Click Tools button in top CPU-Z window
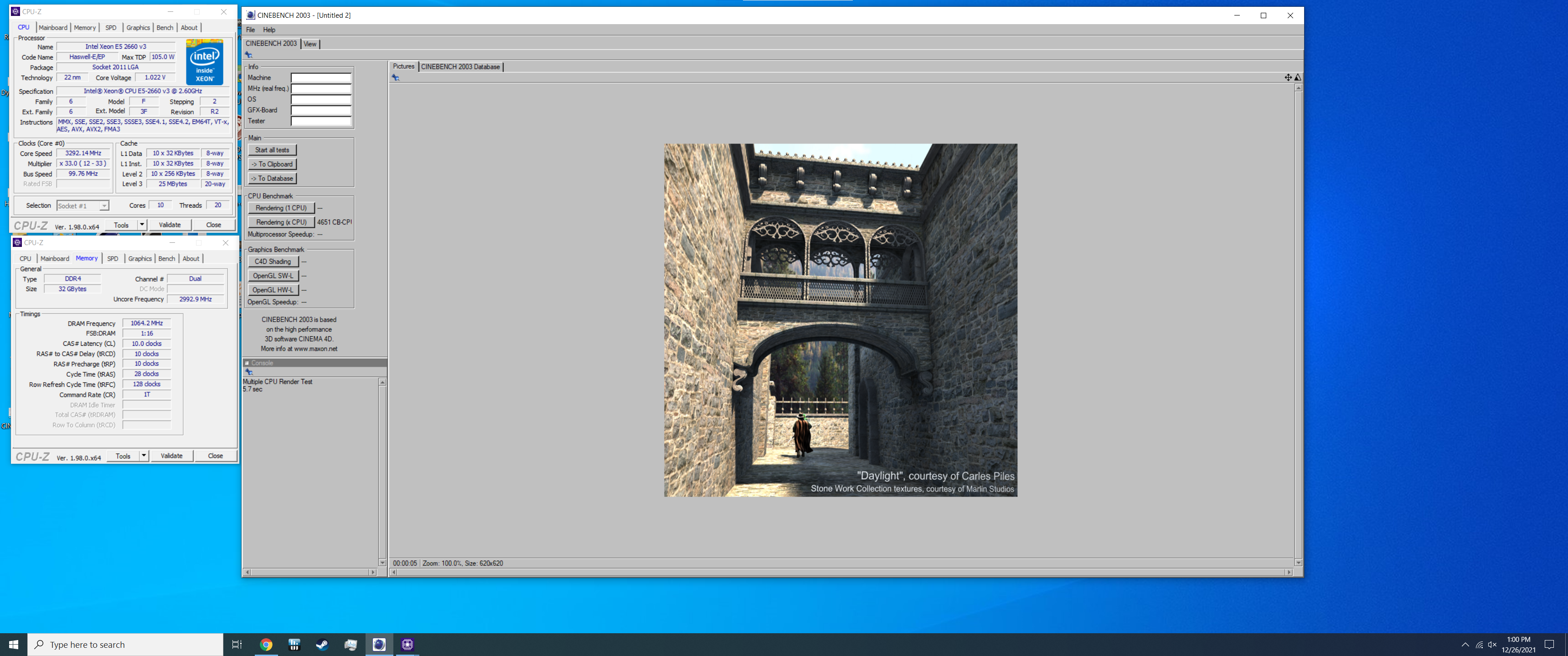 [x=121, y=225]
